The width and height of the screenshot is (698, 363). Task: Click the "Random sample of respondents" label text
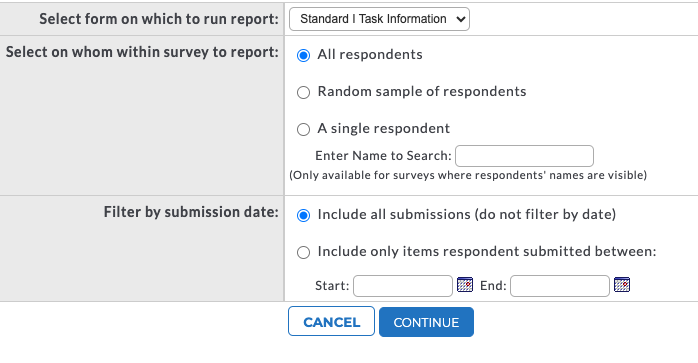[422, 91]
